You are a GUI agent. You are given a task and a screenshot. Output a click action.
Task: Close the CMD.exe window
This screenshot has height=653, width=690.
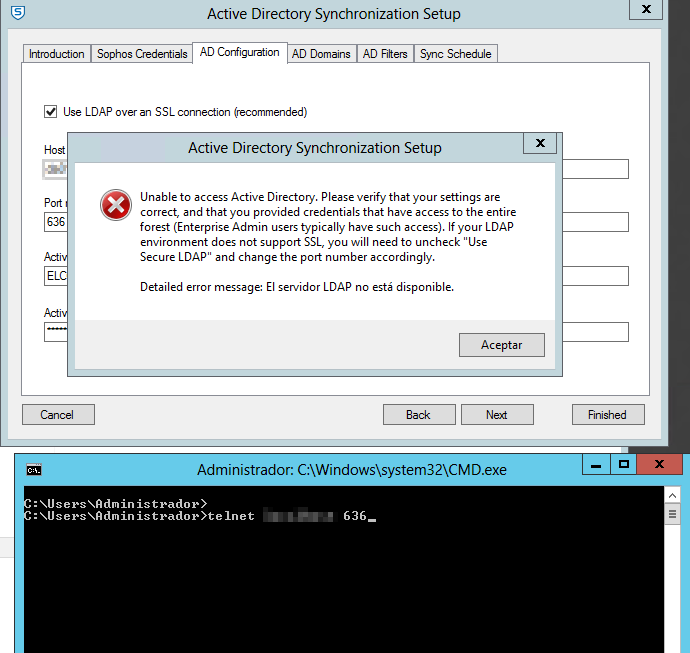pos(659,465)
